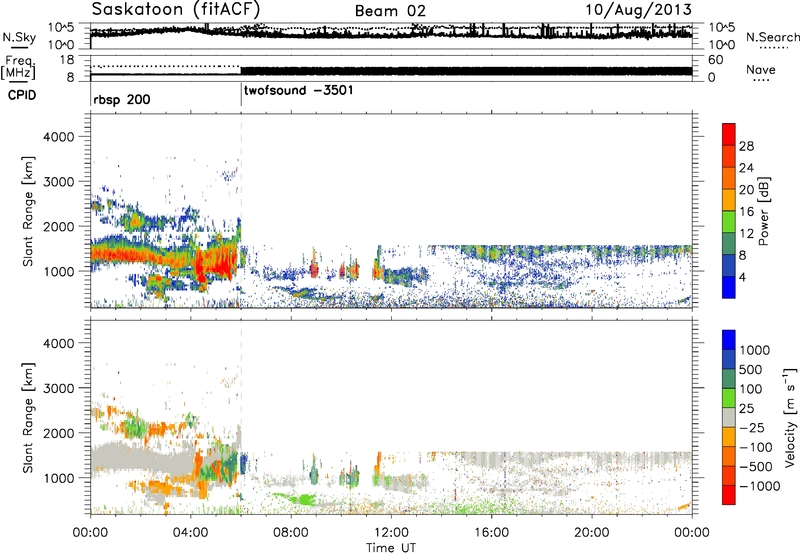Click the '-1000' velocity colorbar tick value
This screenshot has width=800, height=554.
(760, 486)
